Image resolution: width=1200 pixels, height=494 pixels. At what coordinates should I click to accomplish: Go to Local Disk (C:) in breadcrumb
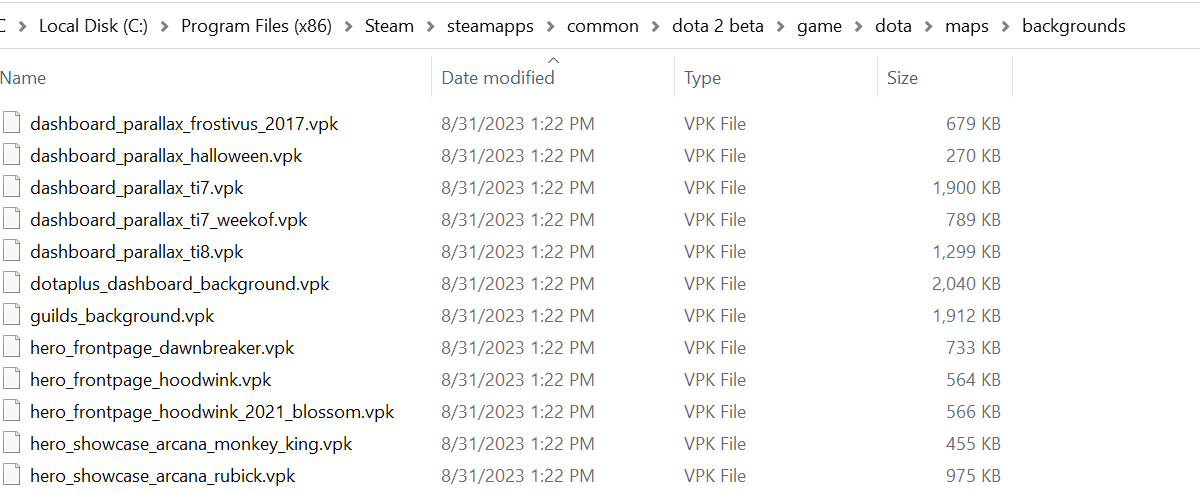pos(93,27)
